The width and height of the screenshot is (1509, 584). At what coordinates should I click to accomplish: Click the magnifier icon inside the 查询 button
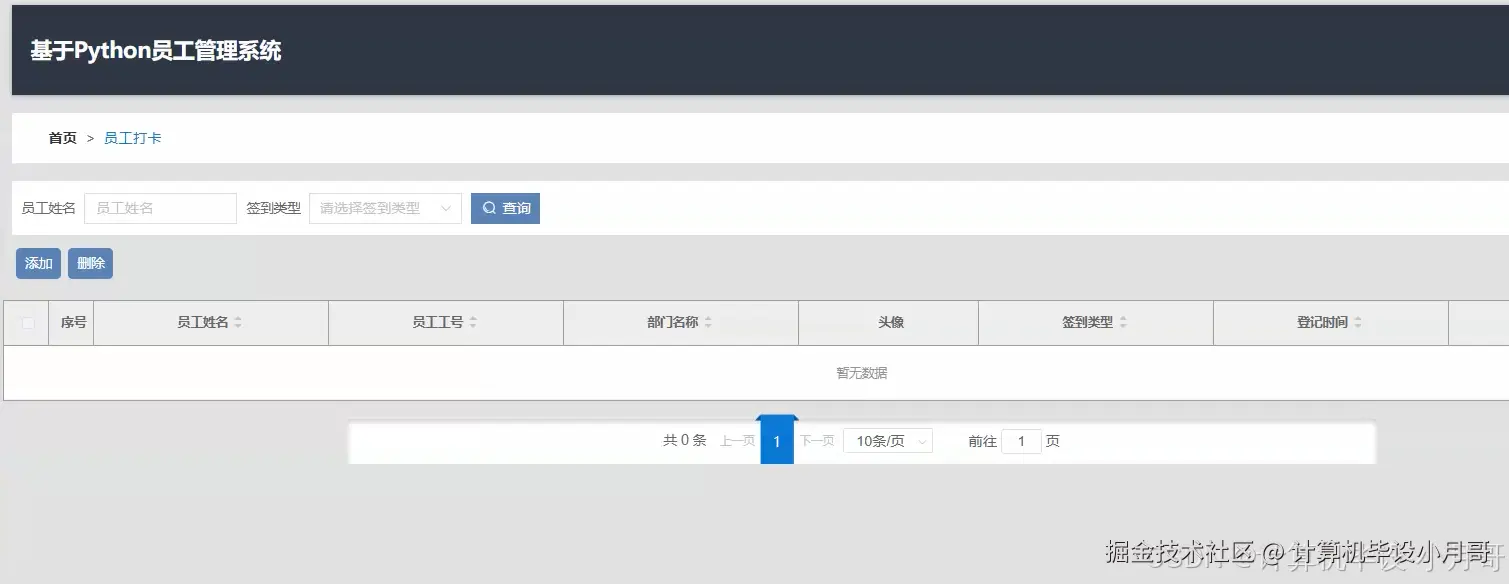point(488,208)
